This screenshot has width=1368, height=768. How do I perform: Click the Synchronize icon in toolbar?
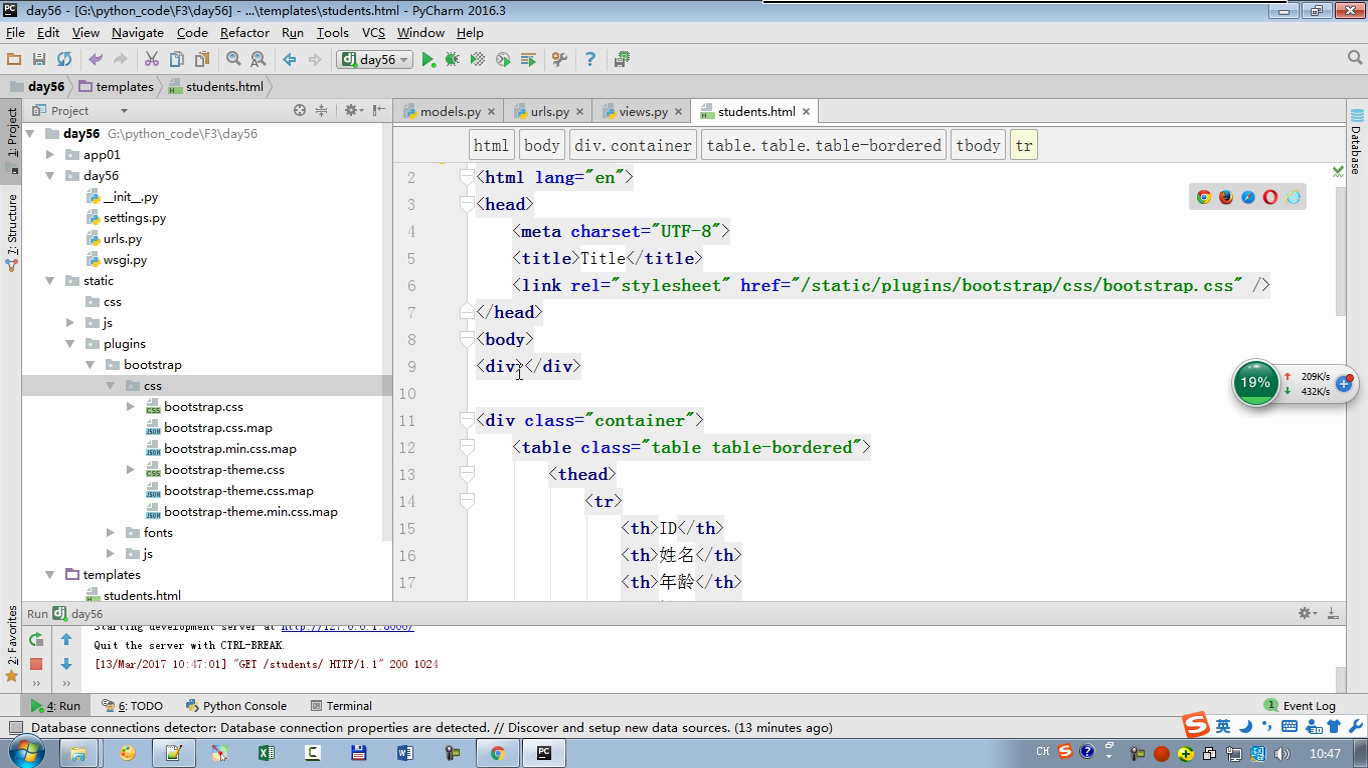tap(64, 60)
